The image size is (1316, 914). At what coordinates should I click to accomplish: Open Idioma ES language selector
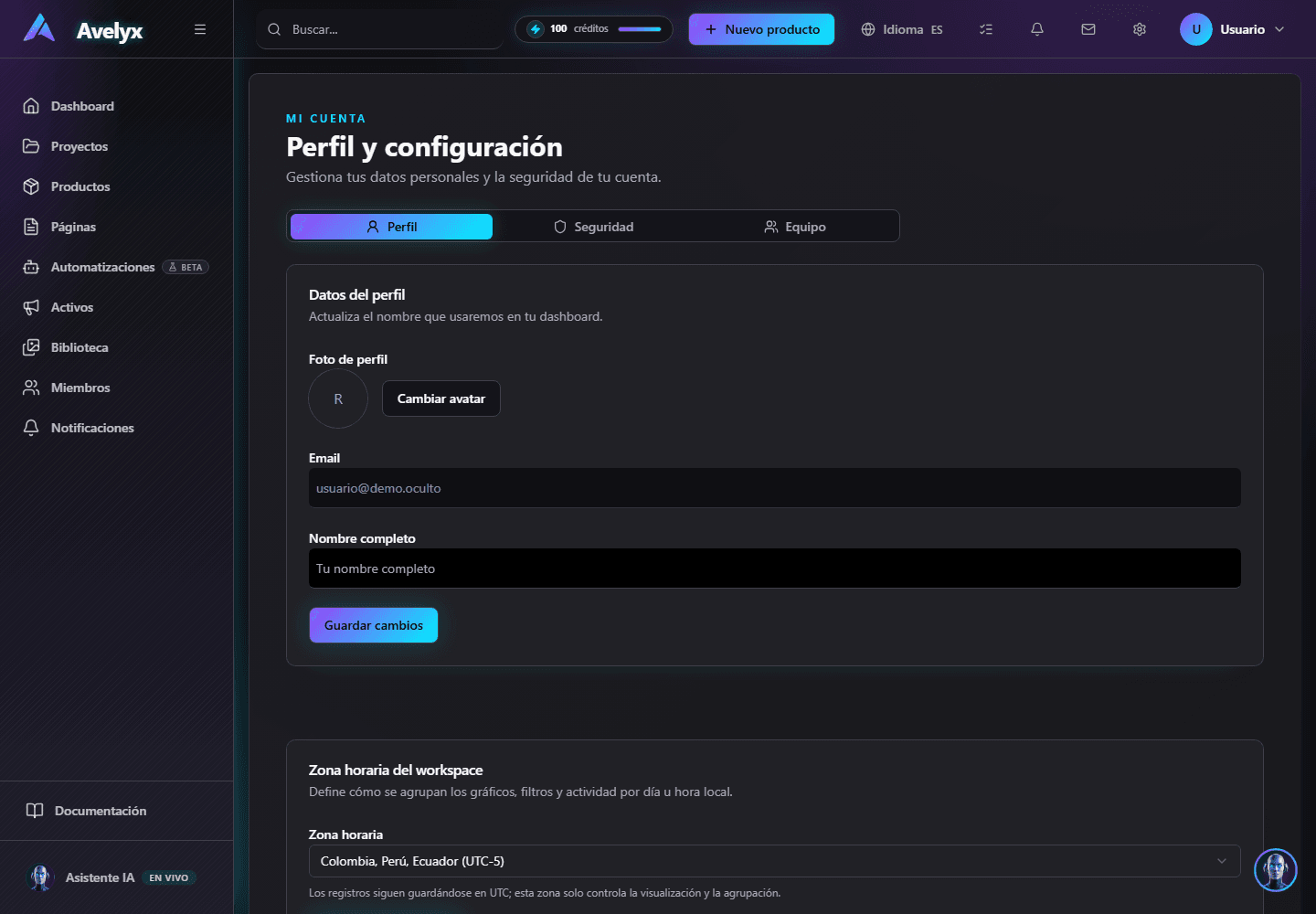[x=902, y=29]
